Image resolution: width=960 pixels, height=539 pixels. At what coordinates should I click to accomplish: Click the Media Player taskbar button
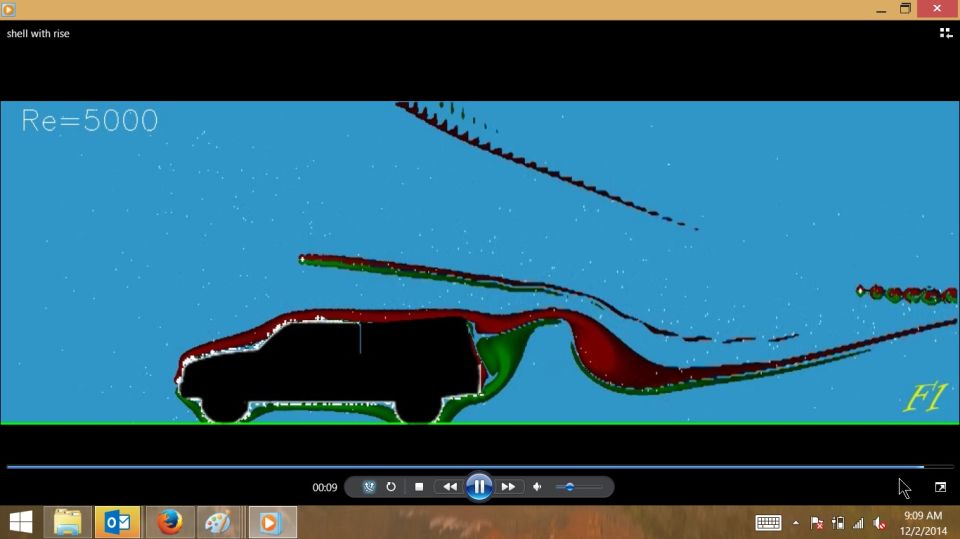(x=272, y=522)
